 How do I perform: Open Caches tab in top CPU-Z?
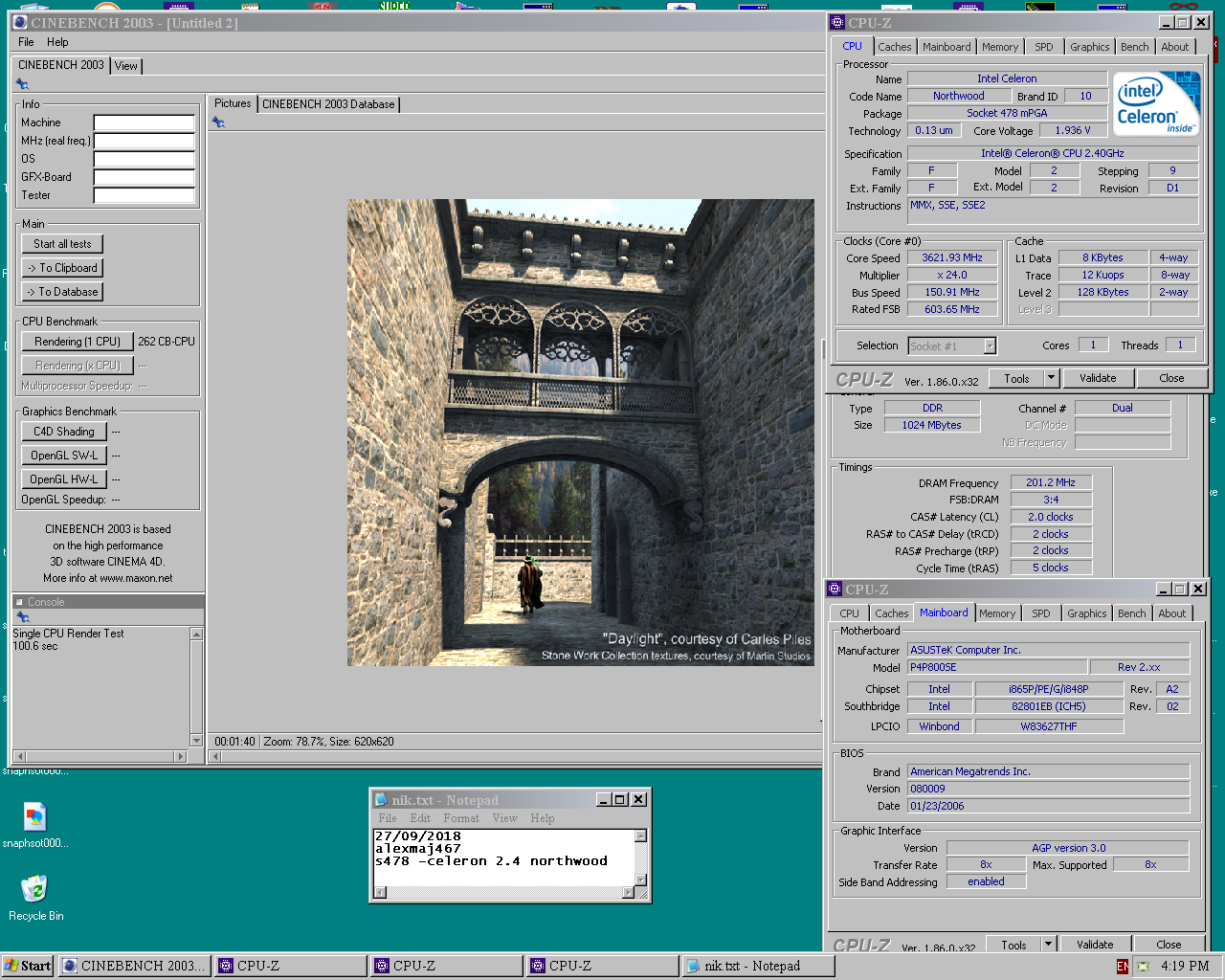[x=895, y=47]
